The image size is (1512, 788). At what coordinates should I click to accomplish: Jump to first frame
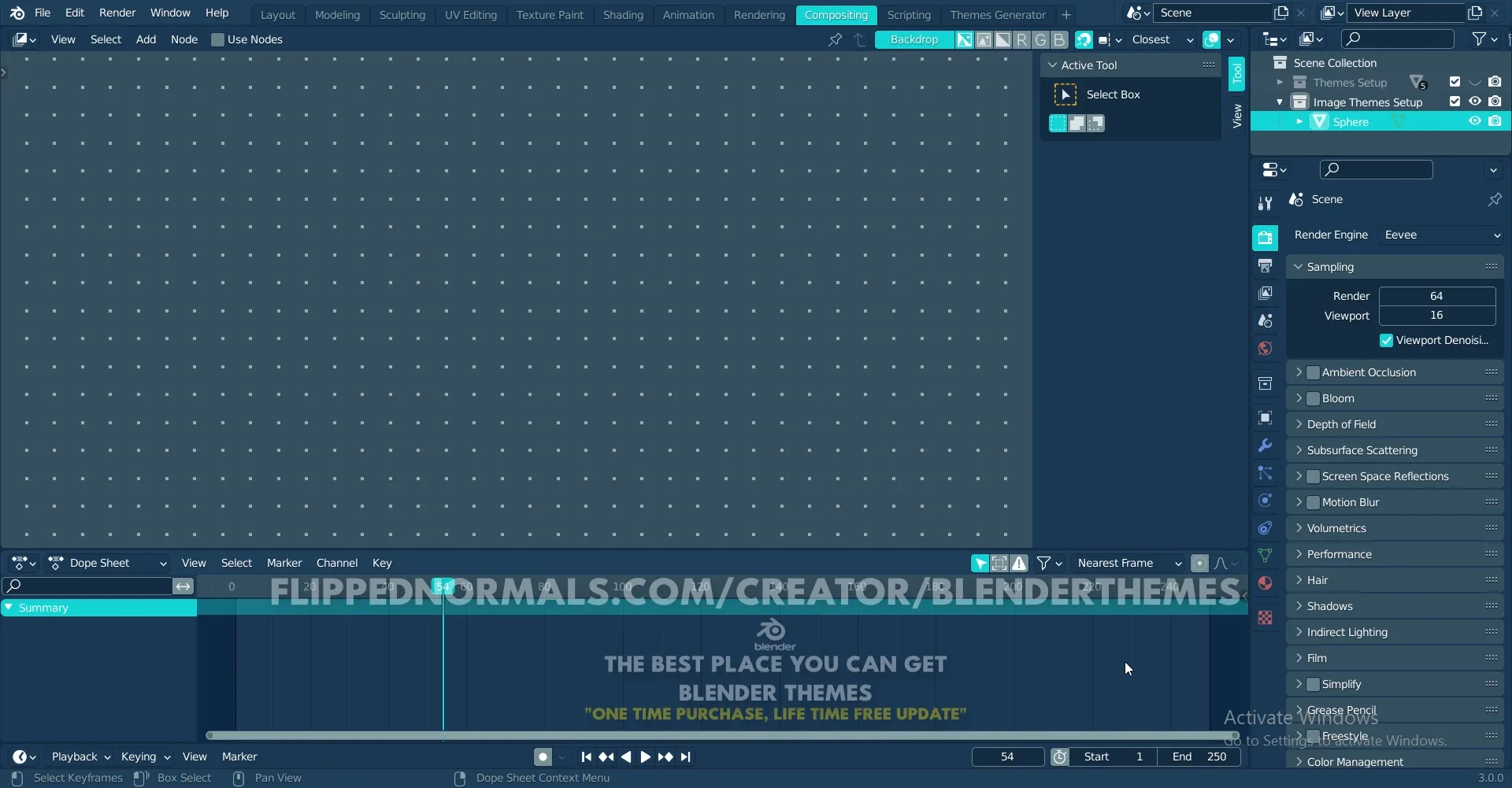(x=586, y=757)
